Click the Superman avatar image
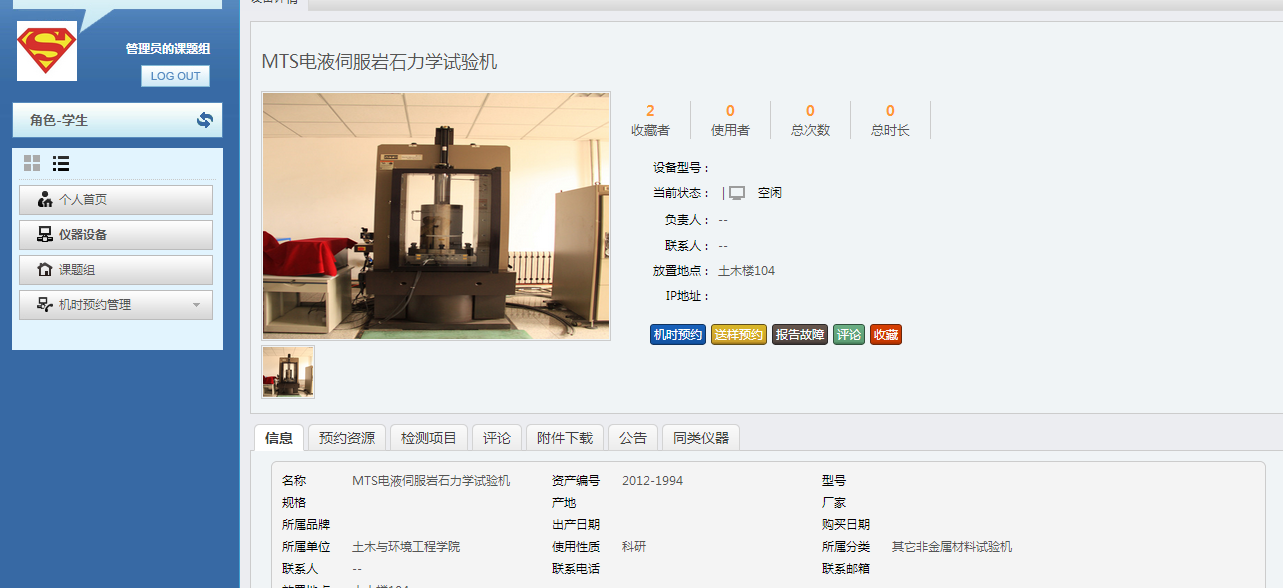The image size is (1283, 588). click(47, 51)
